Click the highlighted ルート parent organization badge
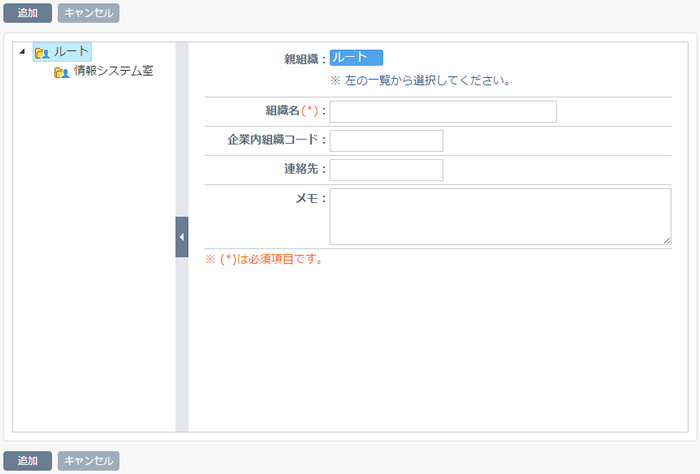The image size is (700, 474). (x=356, y=58)
